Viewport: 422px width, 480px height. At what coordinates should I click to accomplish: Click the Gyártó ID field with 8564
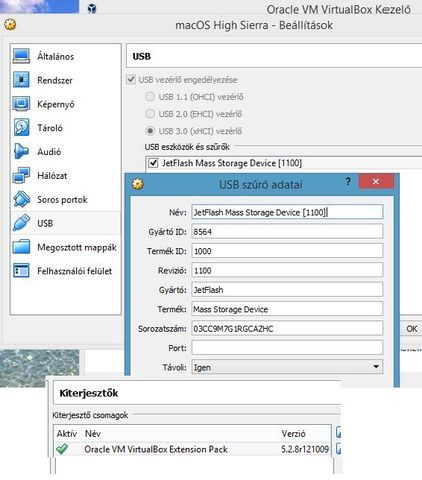pyautogui.click(x=287, y=231)
